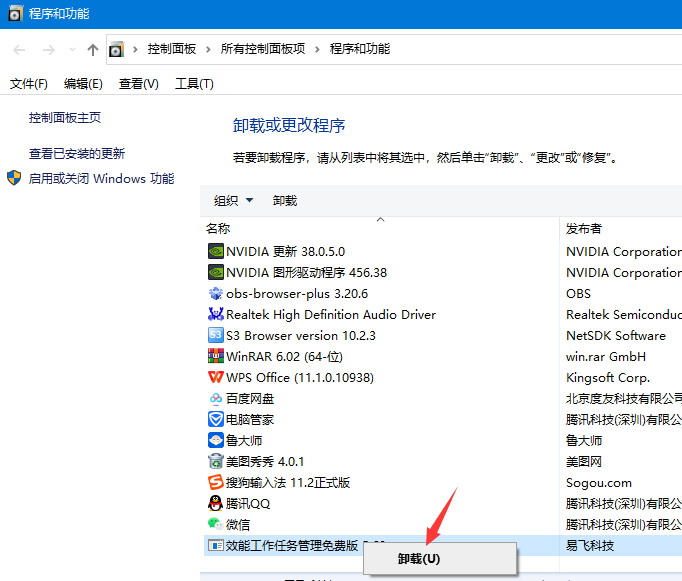Open 启用或关闭 Windows 功能 link
The width and height of the screenshot is (682, 581).
coord(101,178)
